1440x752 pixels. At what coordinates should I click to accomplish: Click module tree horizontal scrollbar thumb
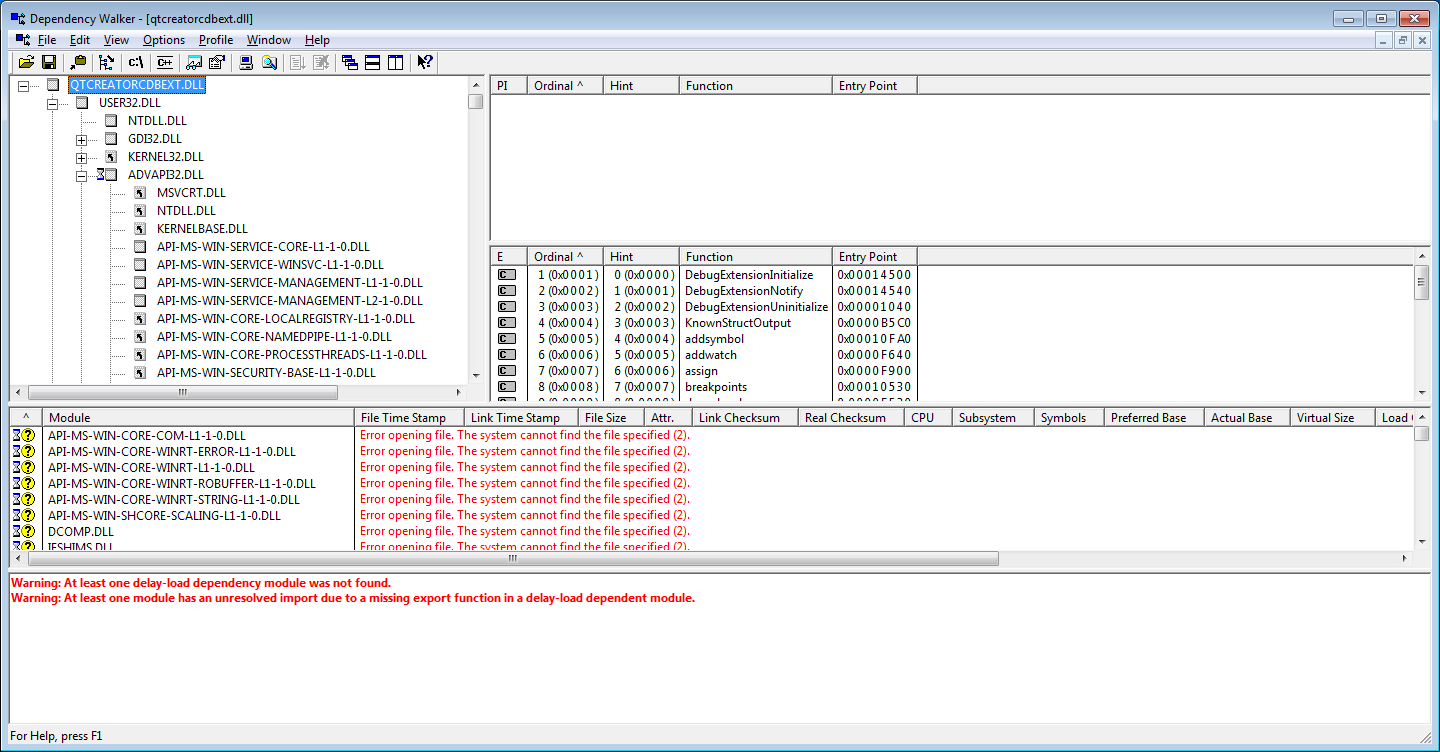(x=182, y=393)
